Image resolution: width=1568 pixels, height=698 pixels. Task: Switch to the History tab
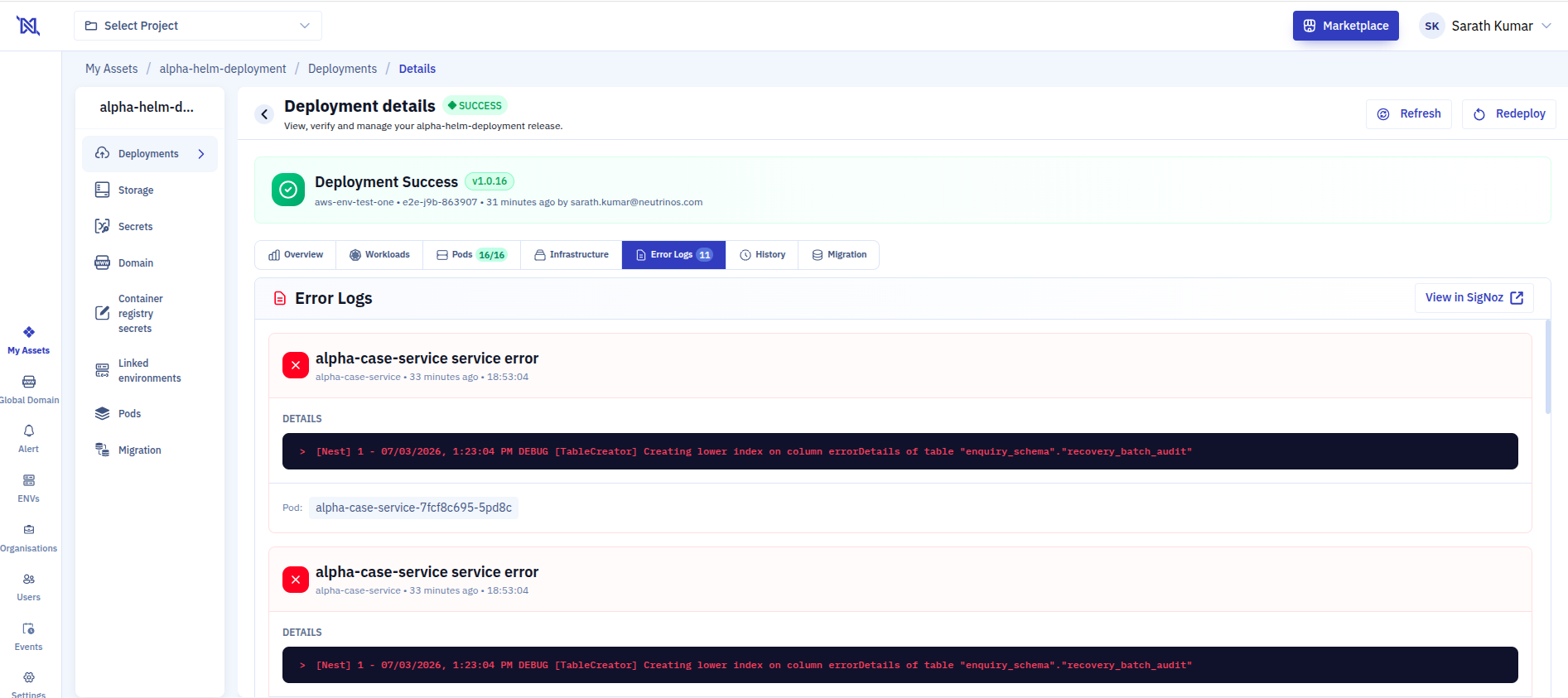click(762, 255)
